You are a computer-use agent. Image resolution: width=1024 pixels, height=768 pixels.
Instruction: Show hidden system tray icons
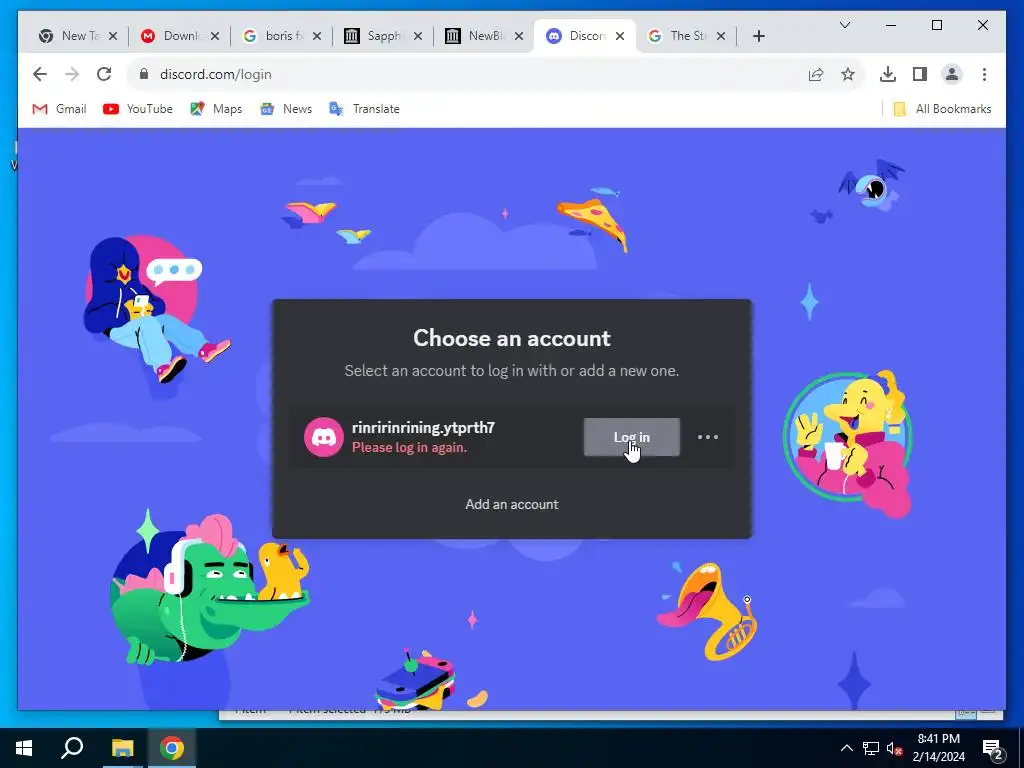846,748
